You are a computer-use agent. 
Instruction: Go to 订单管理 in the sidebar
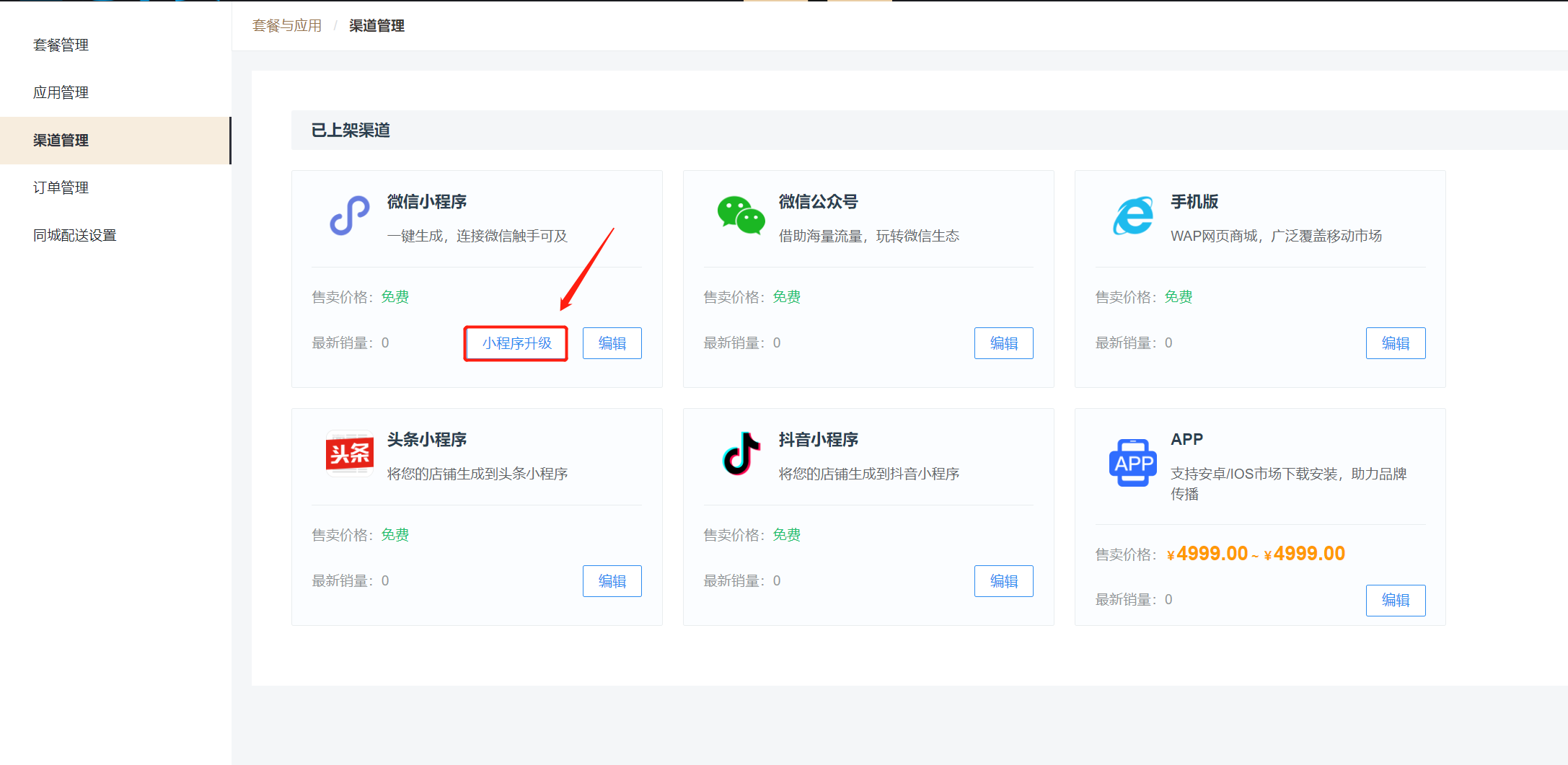[61, 187]
